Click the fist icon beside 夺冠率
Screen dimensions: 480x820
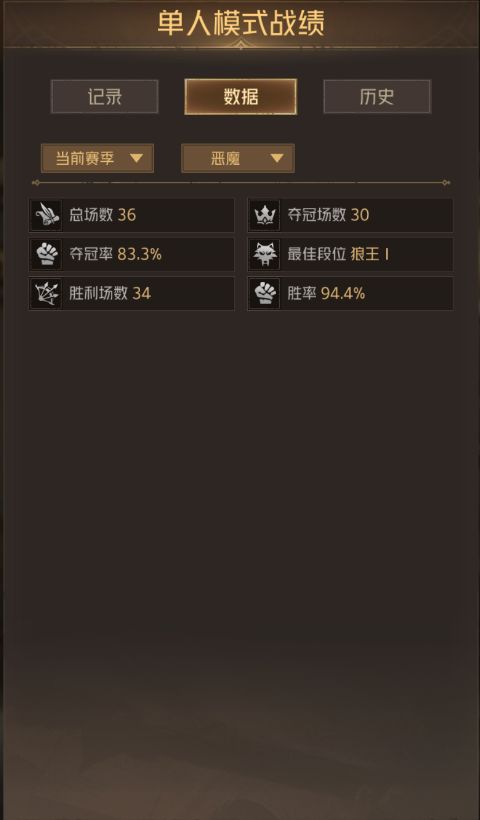(x=46, y=254)
